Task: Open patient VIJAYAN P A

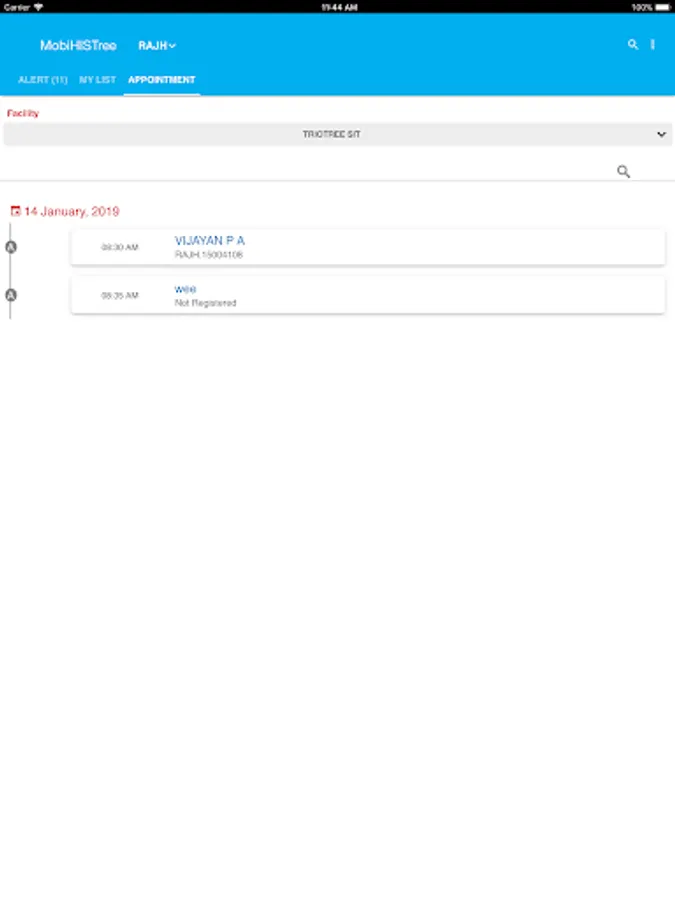Action: (210, 240)
